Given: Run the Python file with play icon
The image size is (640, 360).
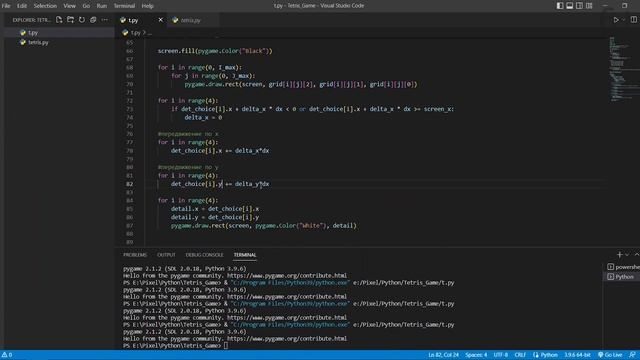Looking at the screenshot, I should pyautogui.click(x=616, y=20).
